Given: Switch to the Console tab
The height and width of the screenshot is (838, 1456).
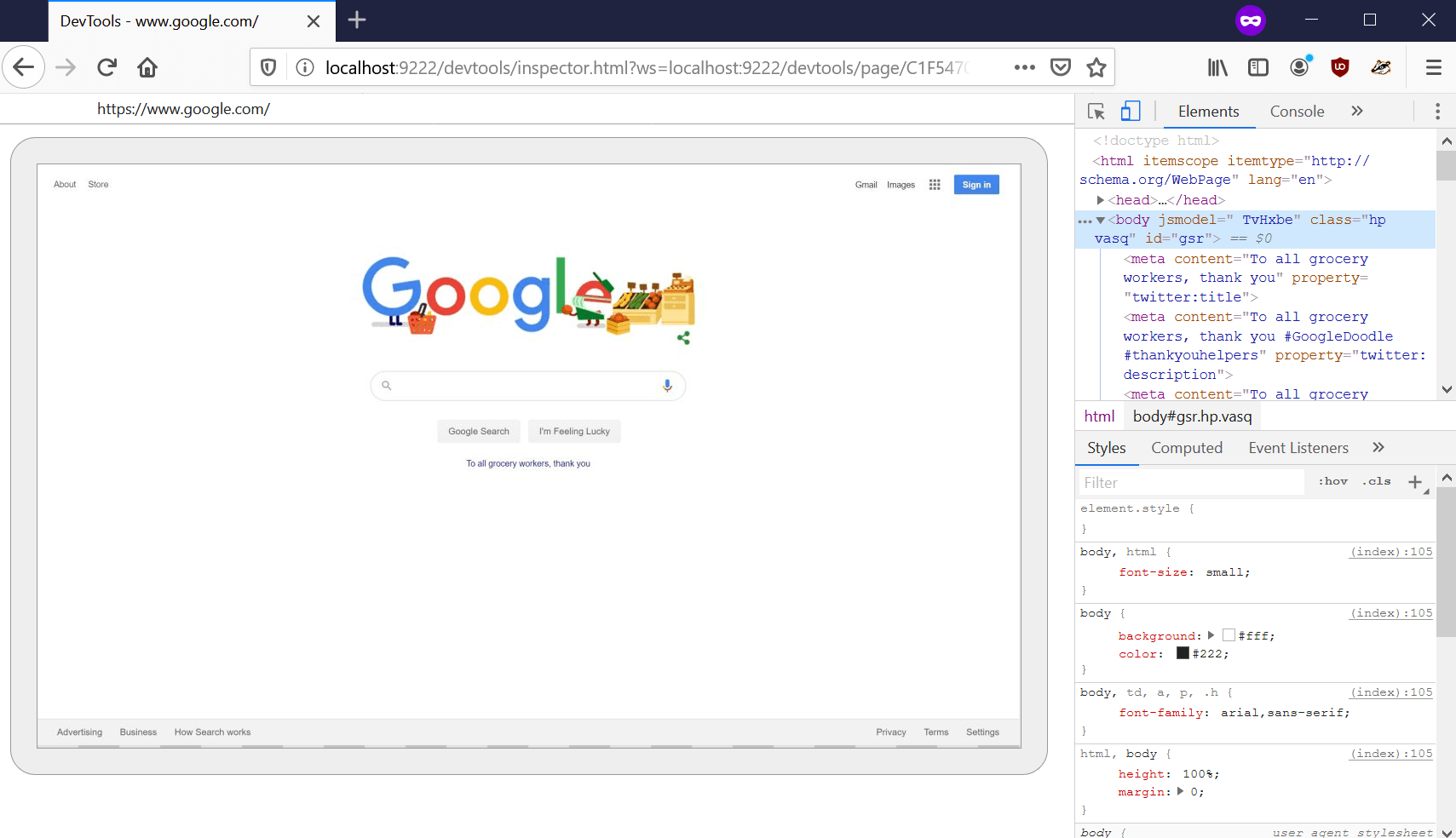Looking at the screenshot, I should point(1297,111).
